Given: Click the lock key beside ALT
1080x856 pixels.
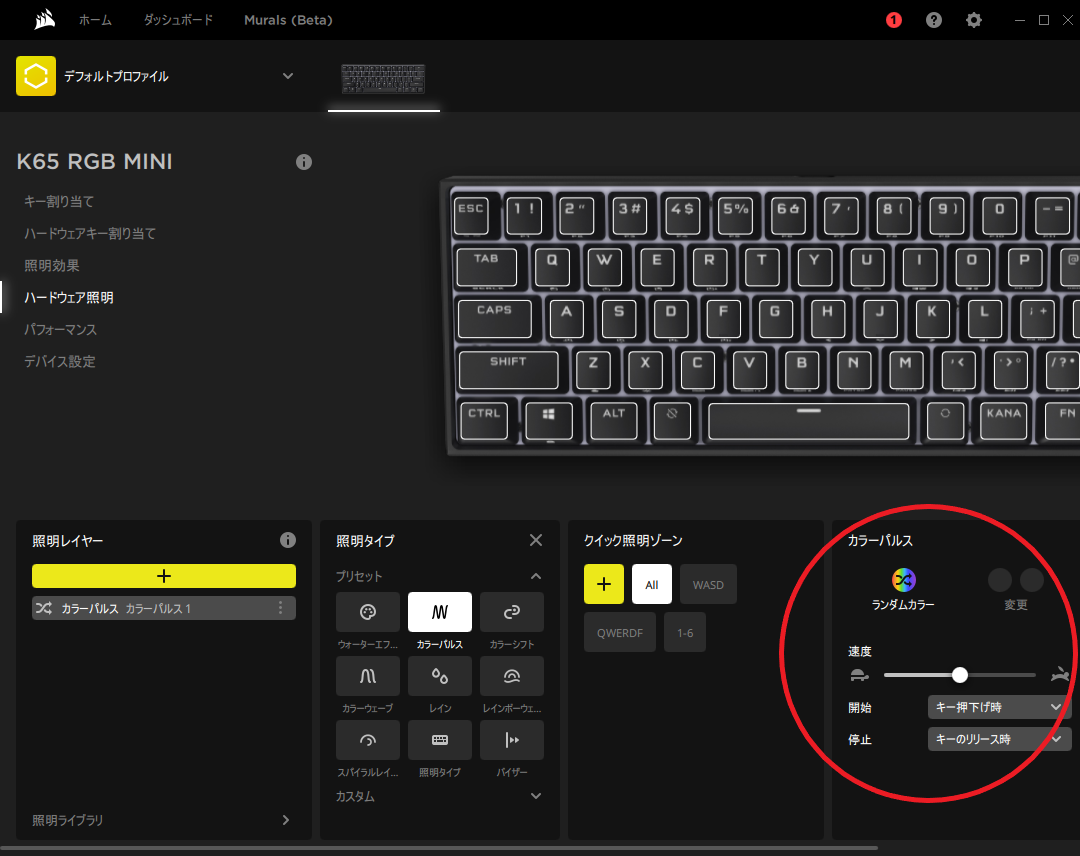Looking at the screenshot, I should 672,420.
